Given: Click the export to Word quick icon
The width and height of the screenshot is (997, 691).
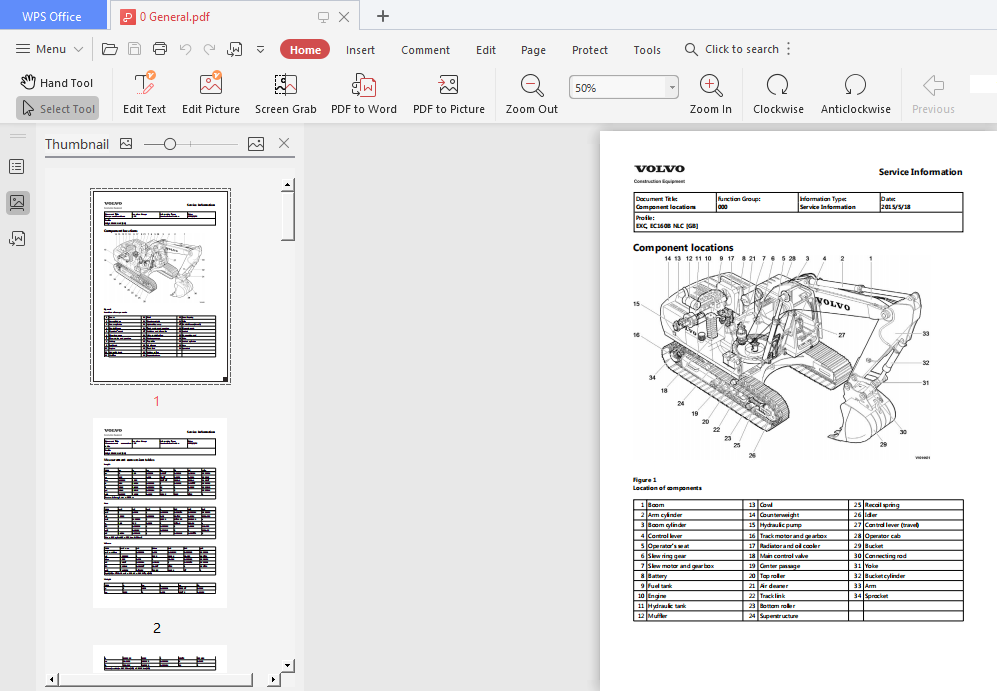Looking at the screenshot, I should tap(235, 49).
